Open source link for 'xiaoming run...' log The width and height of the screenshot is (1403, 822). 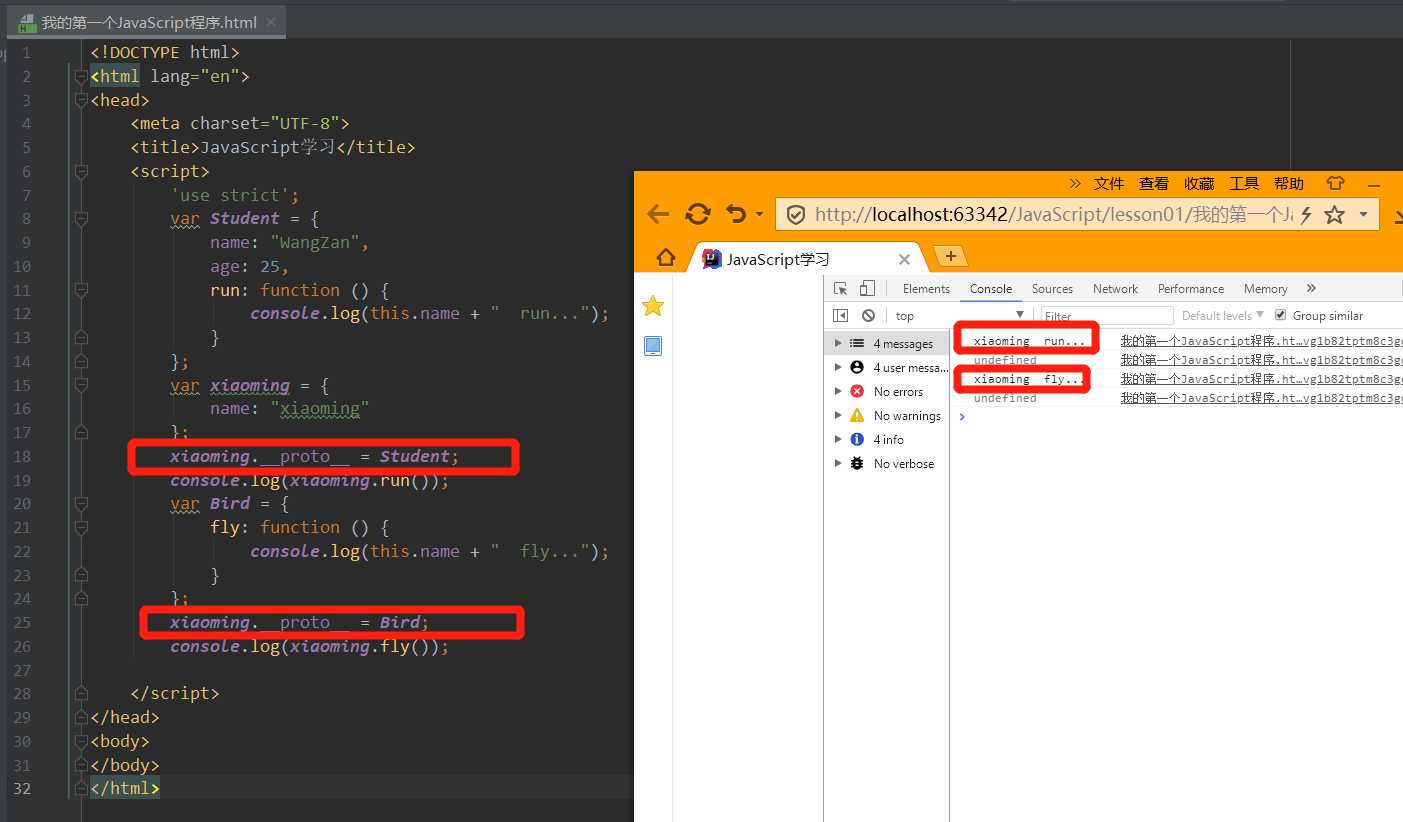point(1261,341)
